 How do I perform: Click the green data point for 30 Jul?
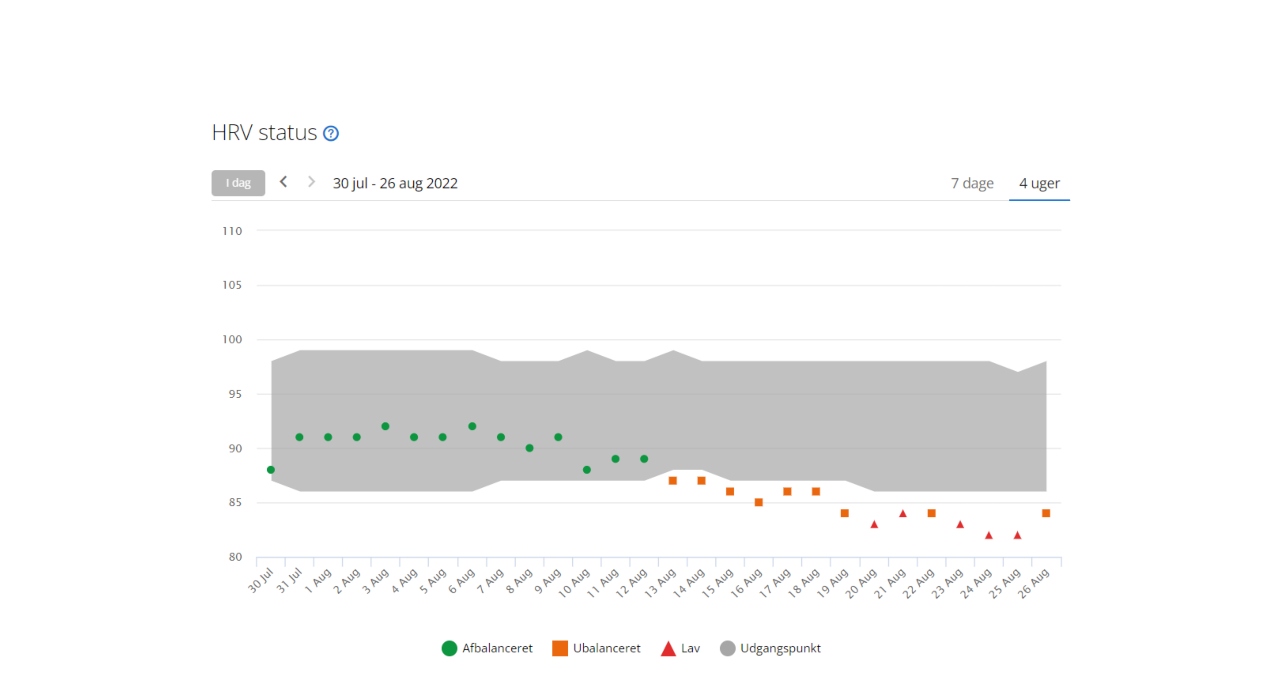click(271, 470)
